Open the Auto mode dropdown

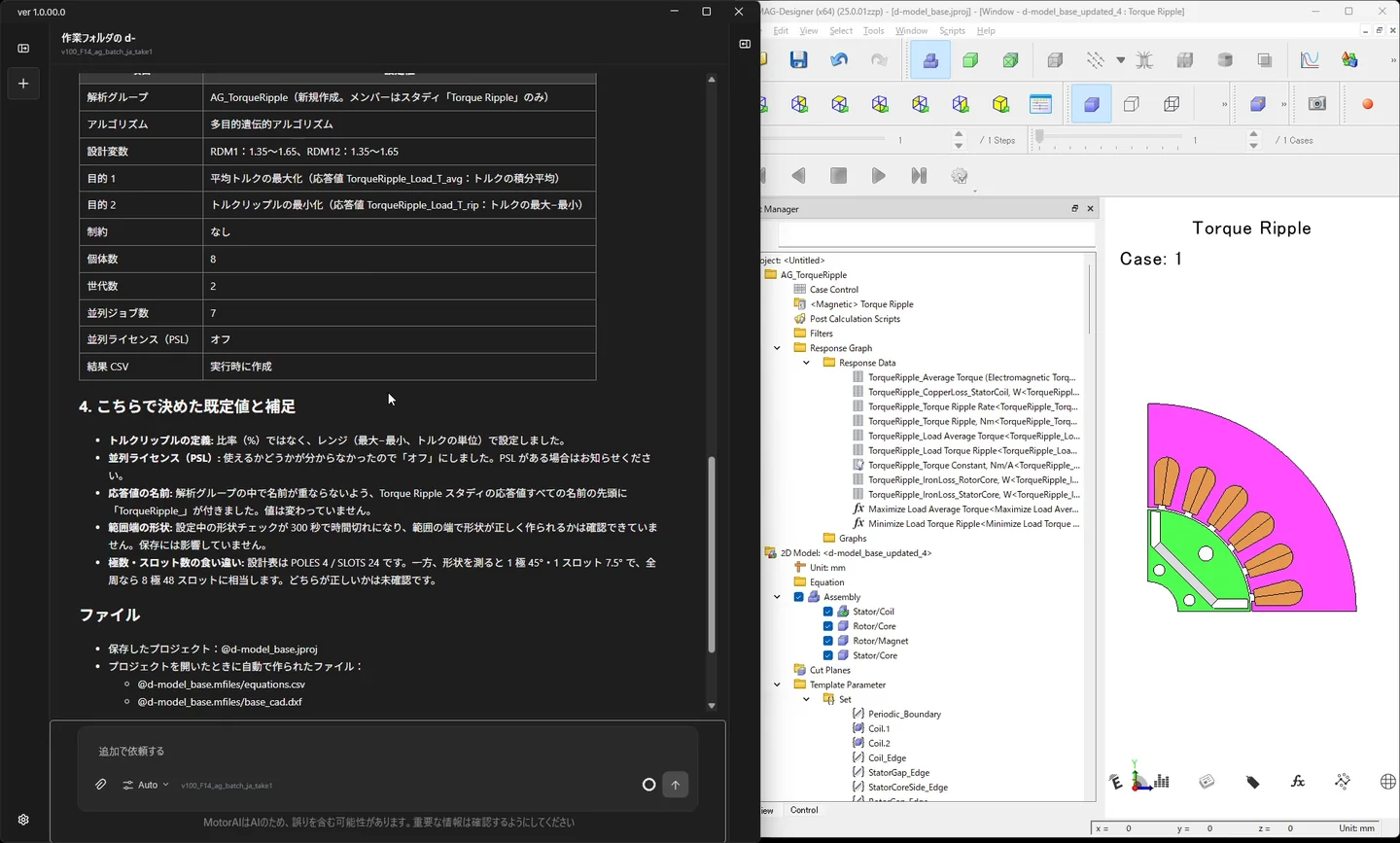tap(146, 785)
